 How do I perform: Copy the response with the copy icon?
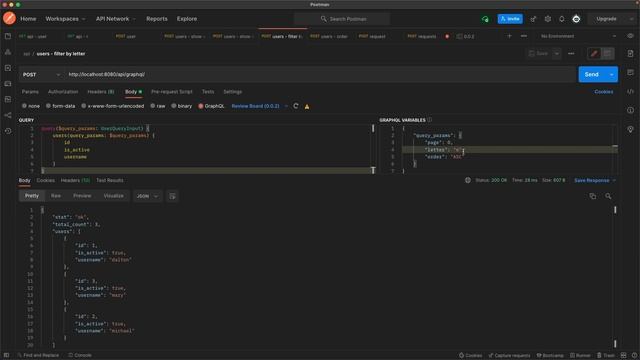pyautogui.click(x=593, y=196)
